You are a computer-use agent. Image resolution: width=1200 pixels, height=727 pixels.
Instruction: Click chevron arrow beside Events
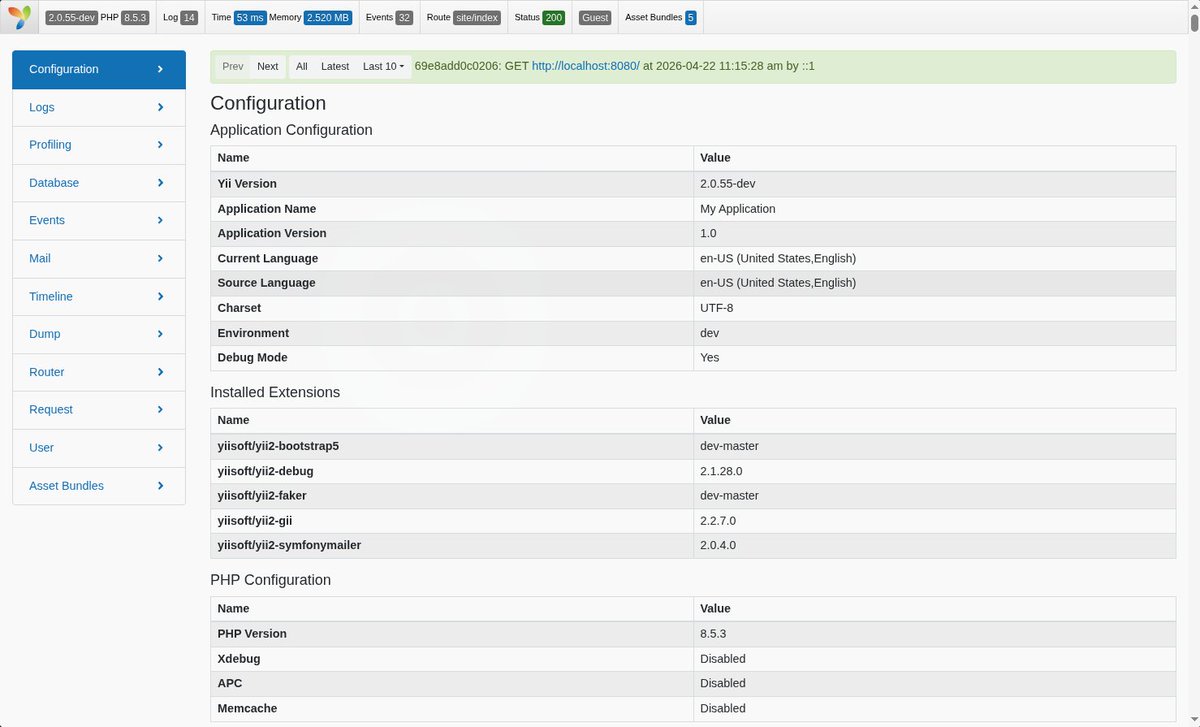160,220
